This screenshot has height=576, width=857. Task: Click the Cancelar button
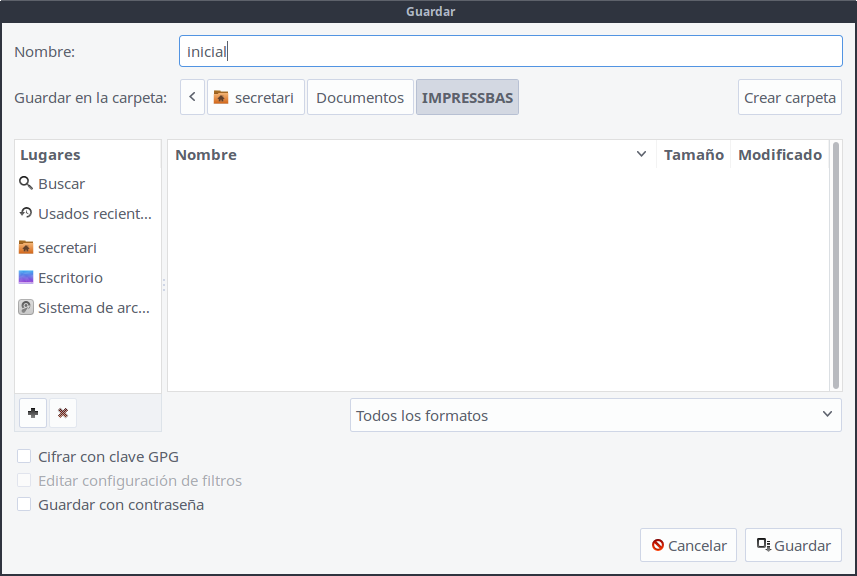point(688,546)
